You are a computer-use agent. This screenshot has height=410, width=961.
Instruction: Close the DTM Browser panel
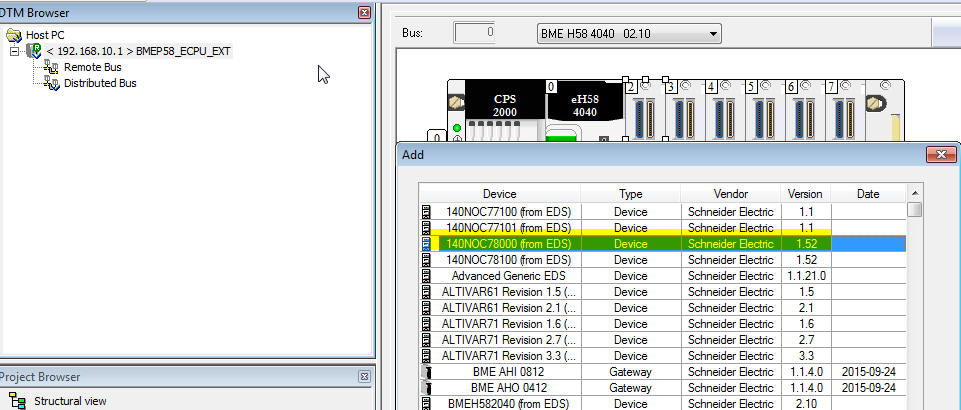click(x=364, y=12)
